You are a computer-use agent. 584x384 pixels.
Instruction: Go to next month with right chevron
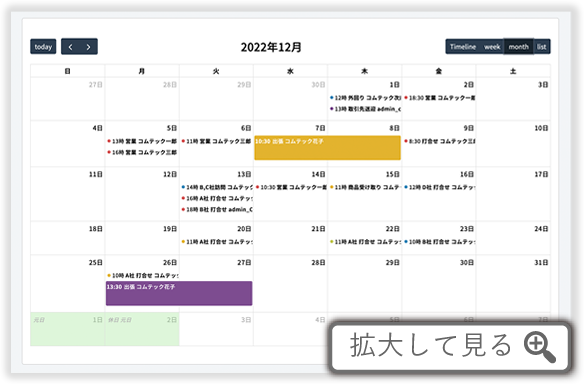[88, 47]
